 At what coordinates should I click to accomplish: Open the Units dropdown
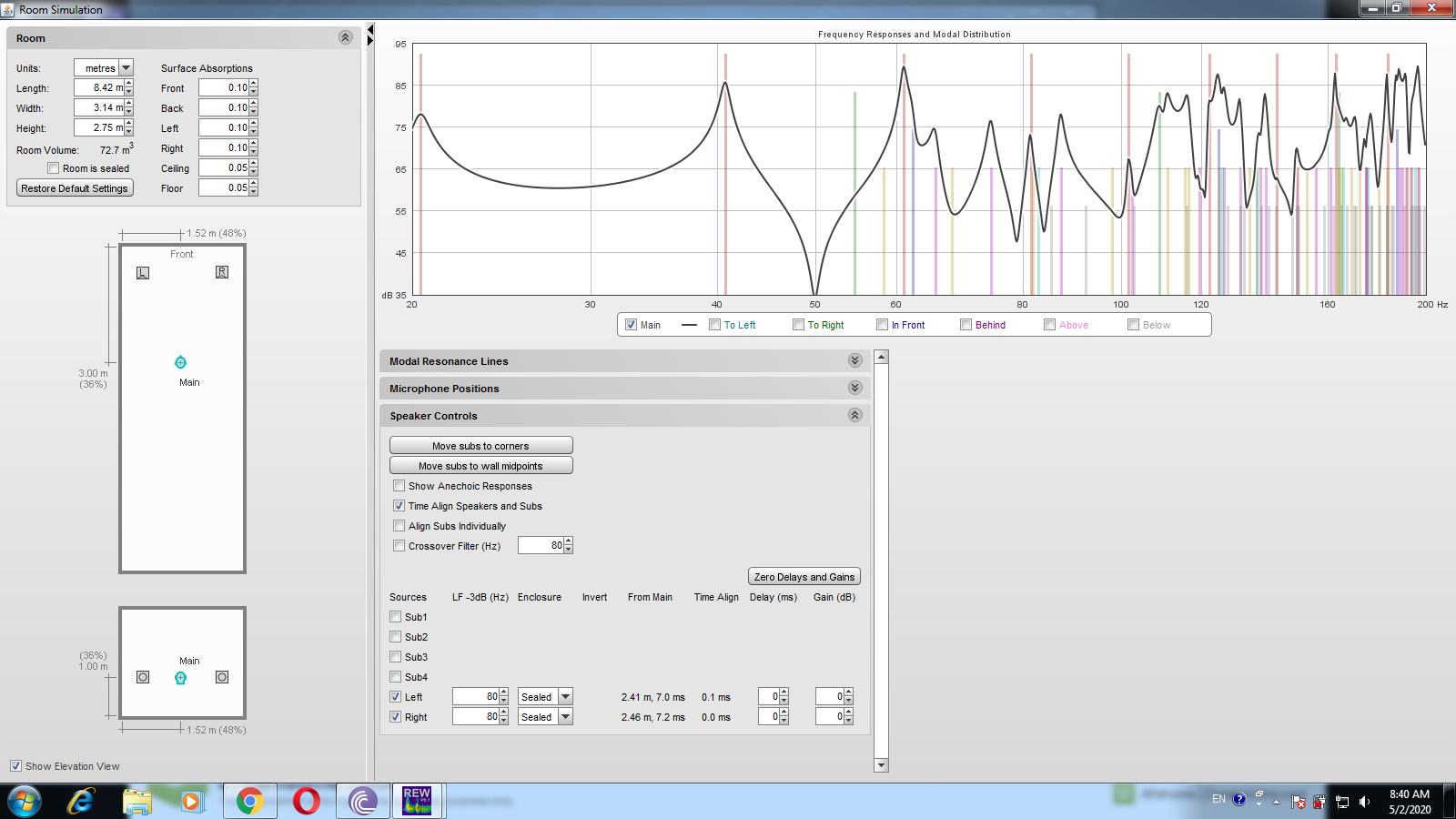(x=126, y=68)
